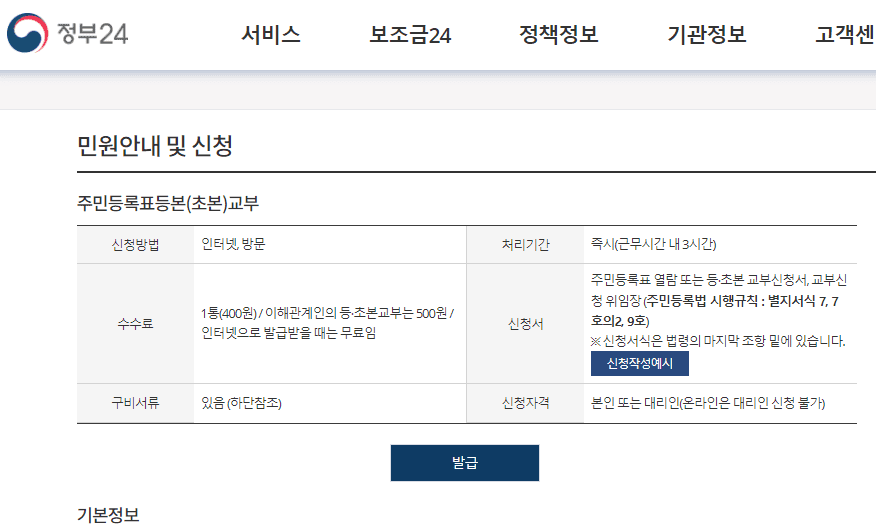Open the 보조금24 menu

point(410,35)
